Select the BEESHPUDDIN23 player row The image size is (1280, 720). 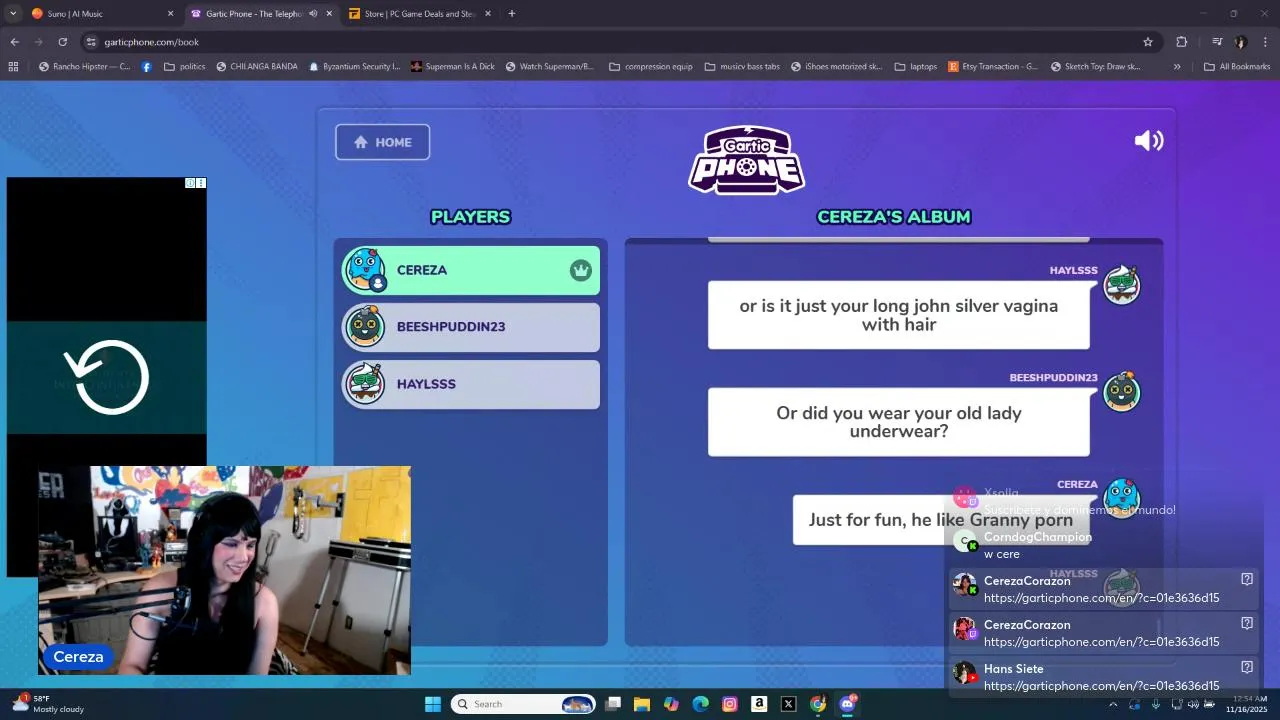tap(471, 327)
